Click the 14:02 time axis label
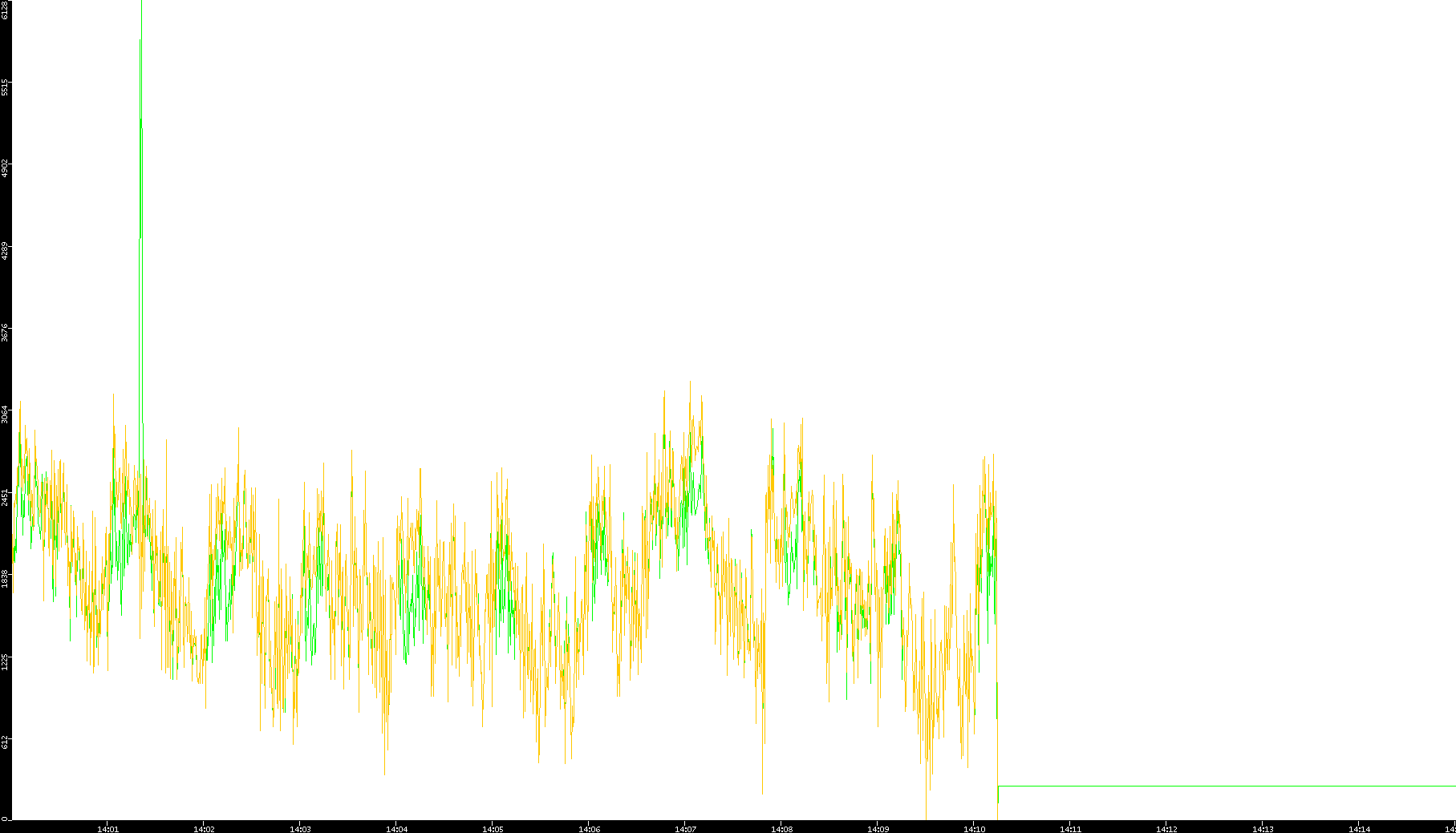The height and width of the screenshot is (833, 1456). 204,829
